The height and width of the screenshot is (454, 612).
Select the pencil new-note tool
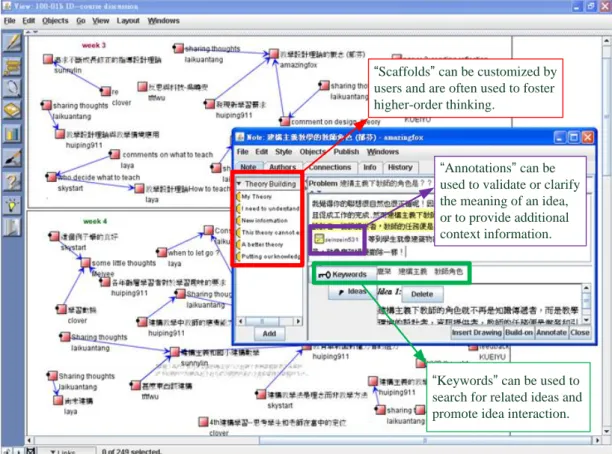click(12, 43)
